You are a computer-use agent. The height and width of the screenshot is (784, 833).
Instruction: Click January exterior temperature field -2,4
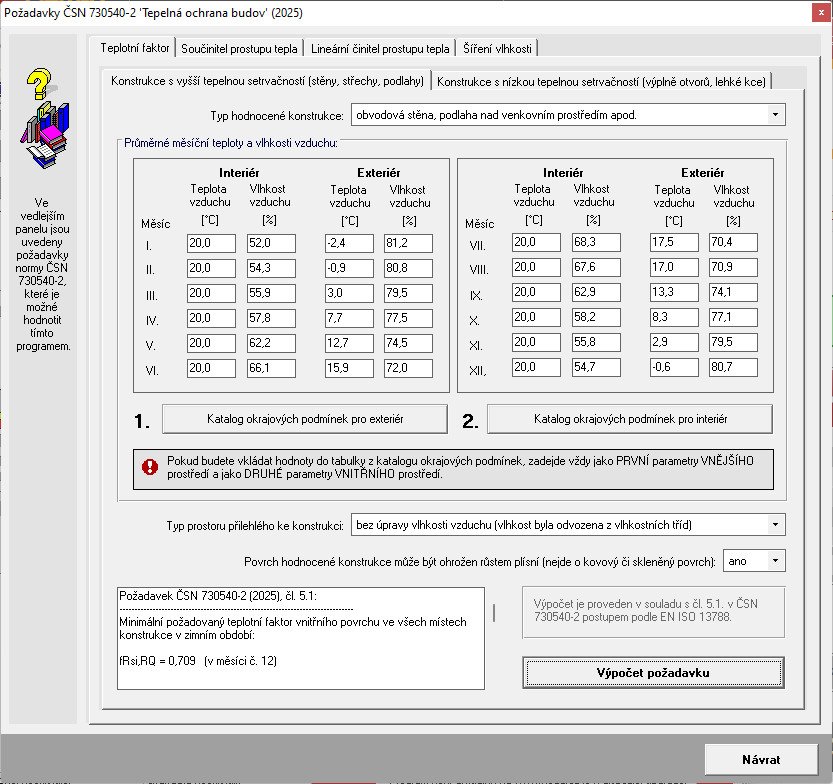[x=349, y=243]
